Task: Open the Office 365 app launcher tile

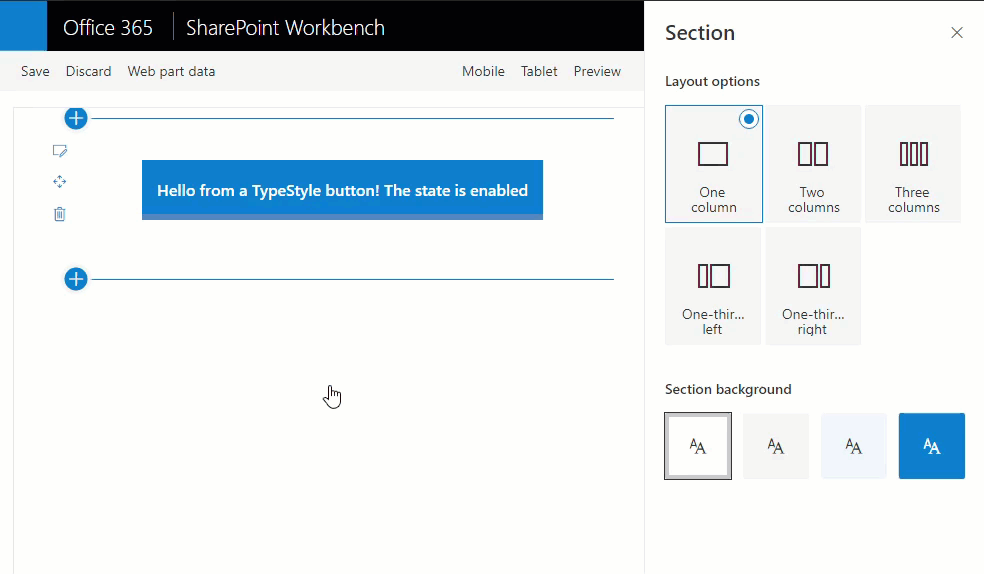Action: click(23, 26)
